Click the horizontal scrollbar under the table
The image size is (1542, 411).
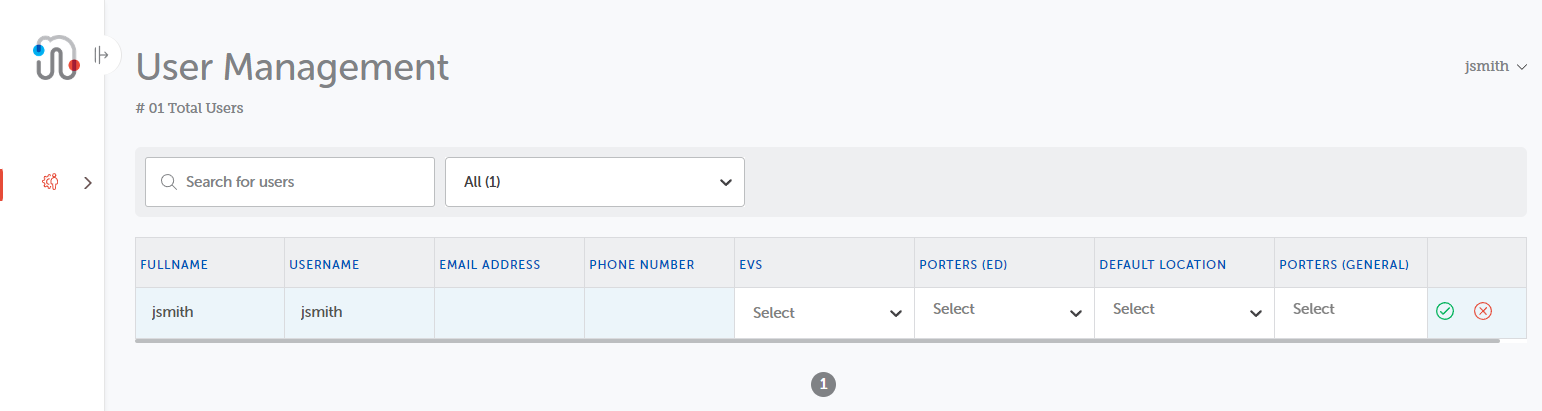point(817,341)
